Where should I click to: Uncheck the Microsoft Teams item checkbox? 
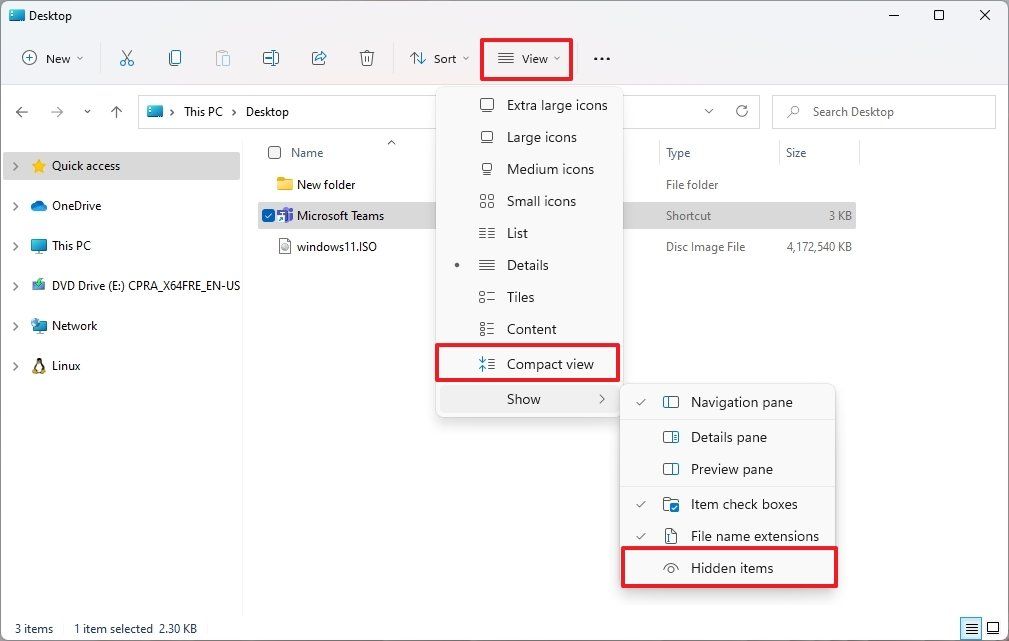click(267, 215)
